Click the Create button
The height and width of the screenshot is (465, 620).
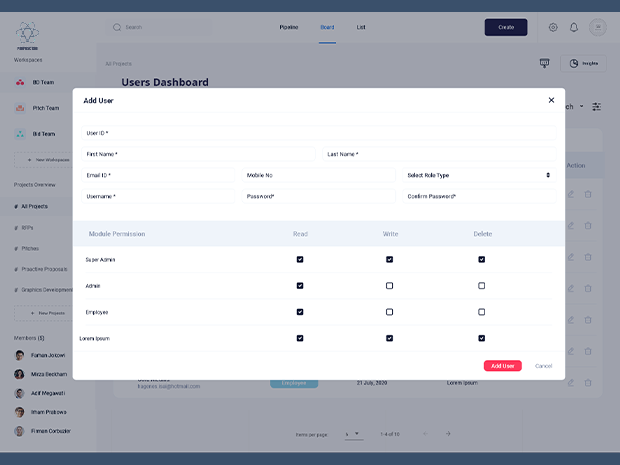506,27
